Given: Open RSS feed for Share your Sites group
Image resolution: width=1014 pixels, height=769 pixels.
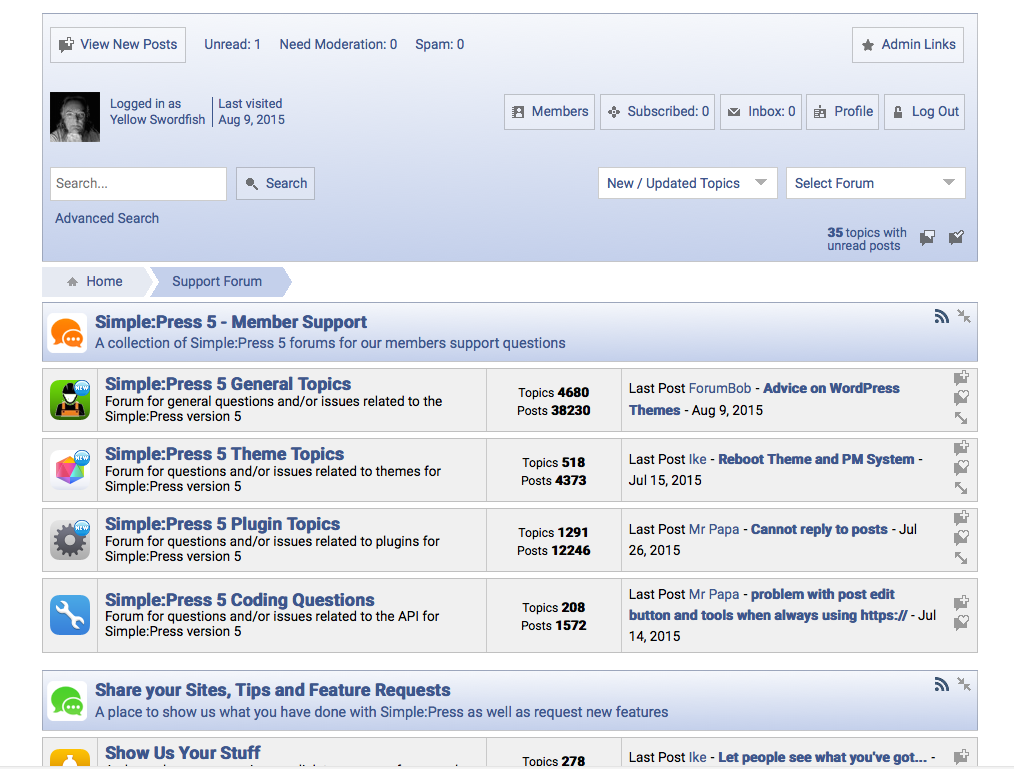Looking at the screenshot, I should 941,685.
